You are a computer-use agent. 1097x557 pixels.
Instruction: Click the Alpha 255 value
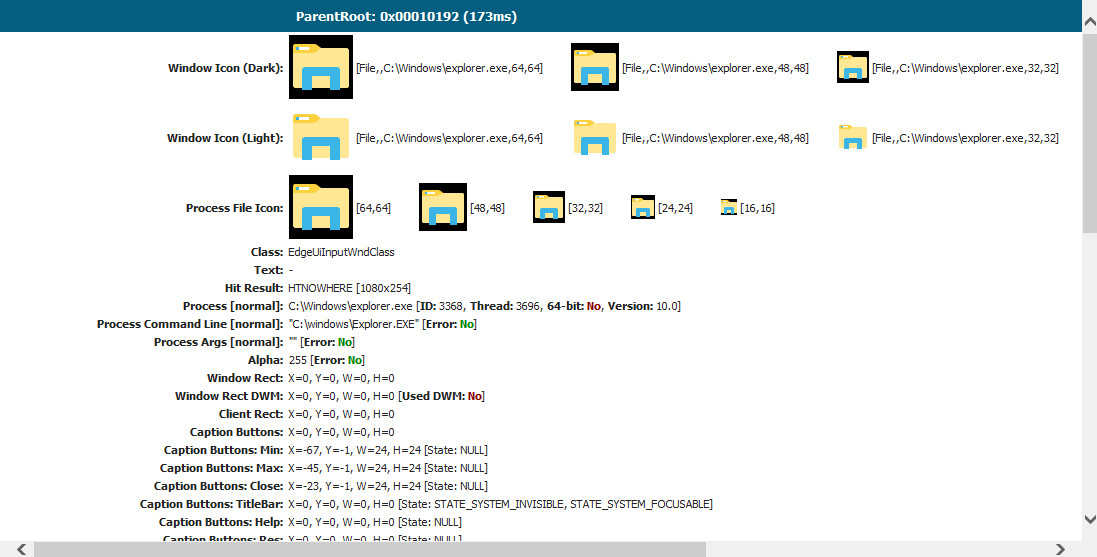298,360
